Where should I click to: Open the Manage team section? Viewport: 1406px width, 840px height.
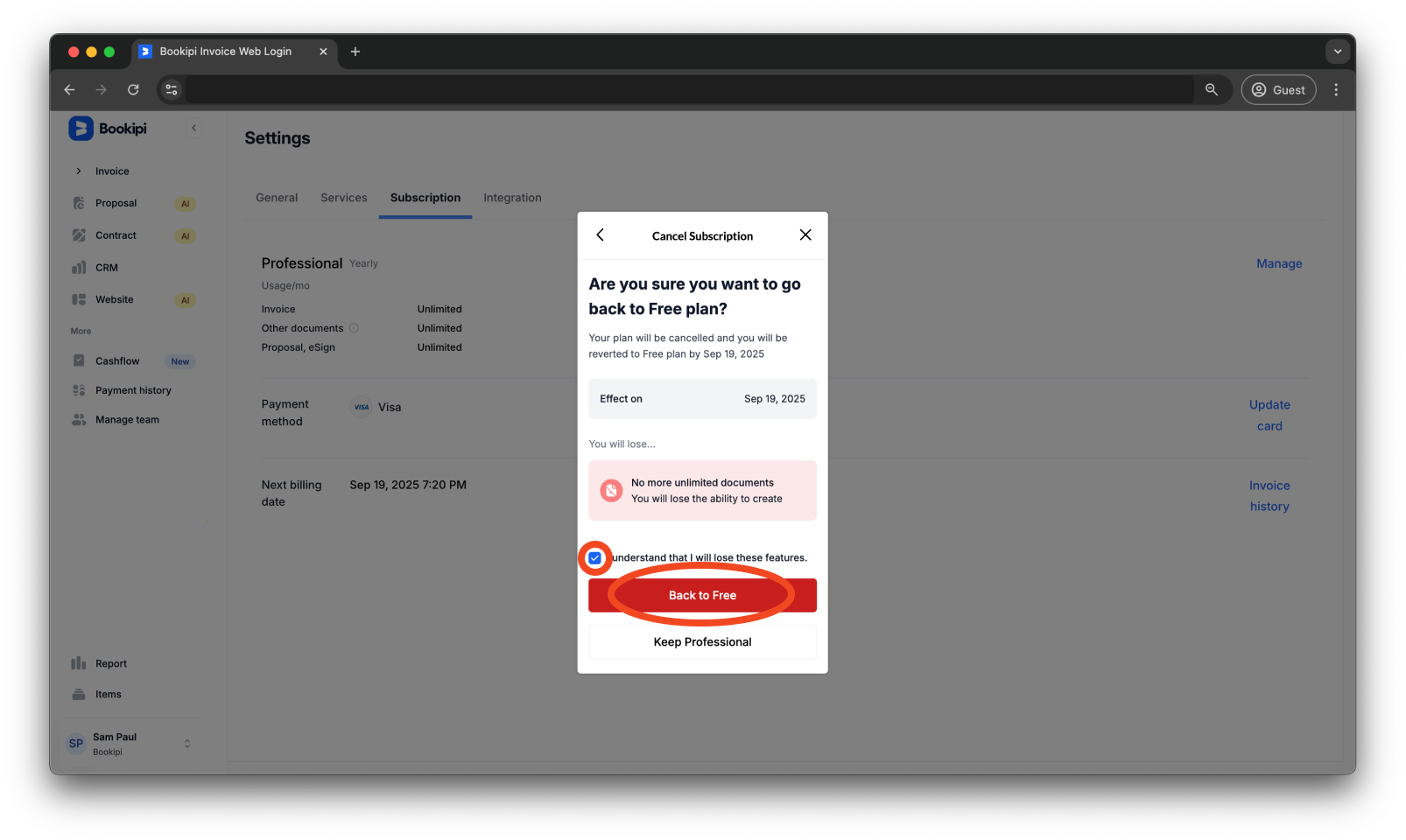(80, 419)
